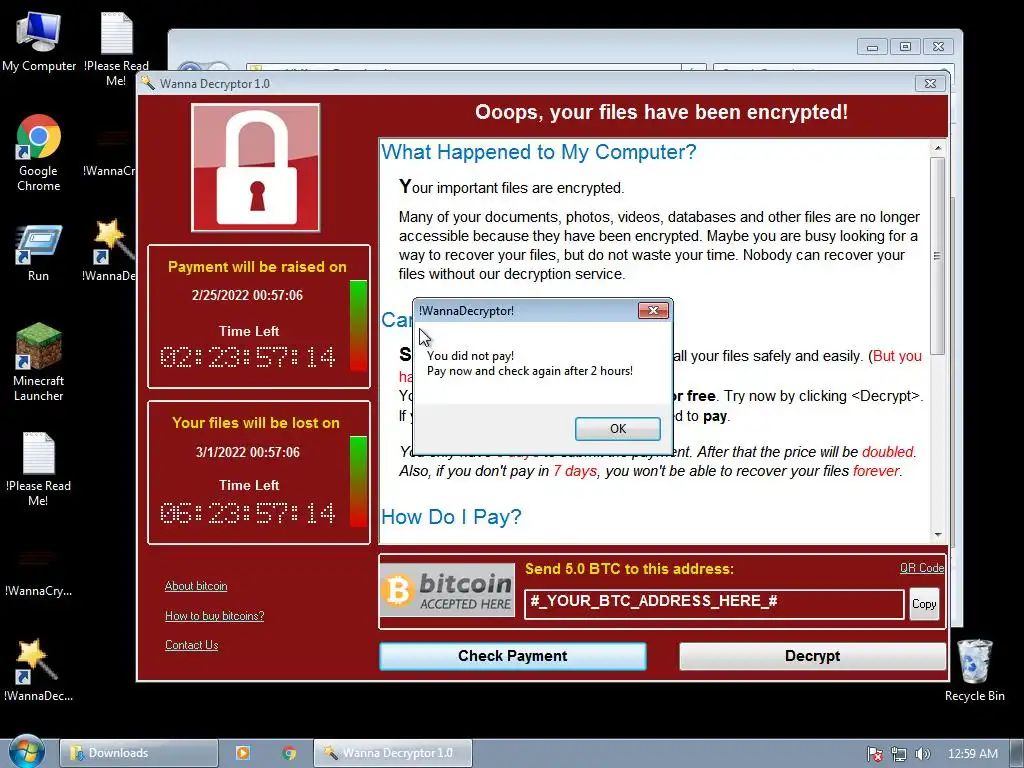Select the bottom-left !WannaDec... shortcut icon
The image size is (1024, 768).
click(x=38, y=670)
